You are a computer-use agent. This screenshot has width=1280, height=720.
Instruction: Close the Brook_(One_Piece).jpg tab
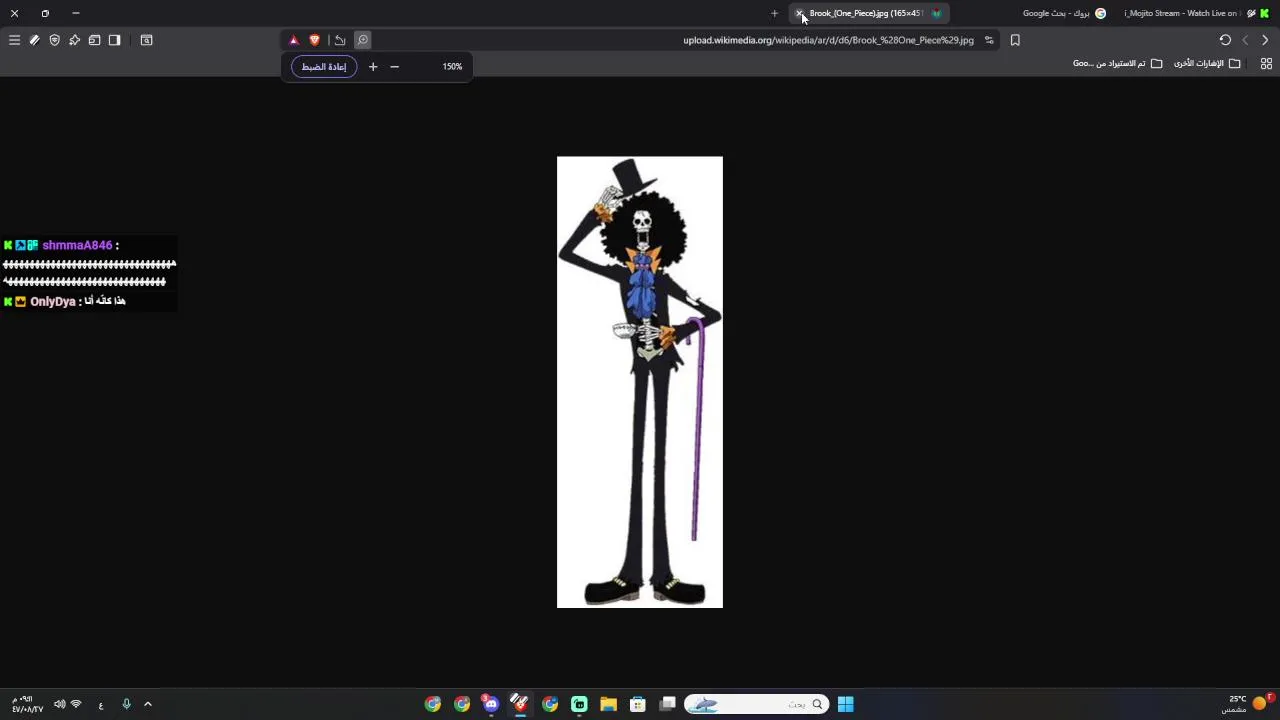click(x=799, y=13)
